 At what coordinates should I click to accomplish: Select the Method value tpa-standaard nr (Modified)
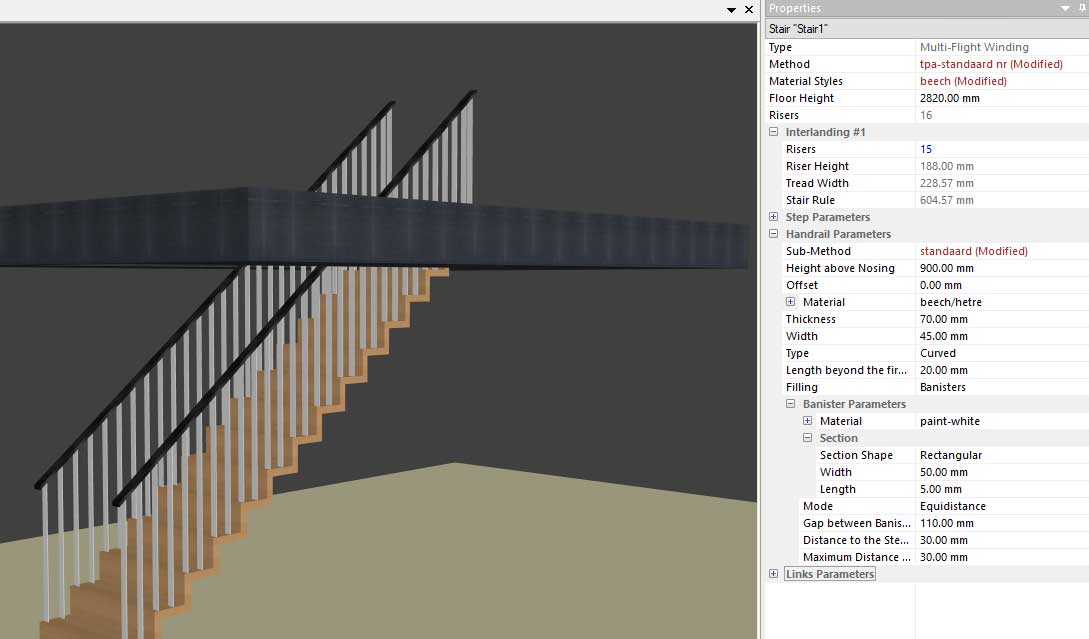[x=991, y=64]
